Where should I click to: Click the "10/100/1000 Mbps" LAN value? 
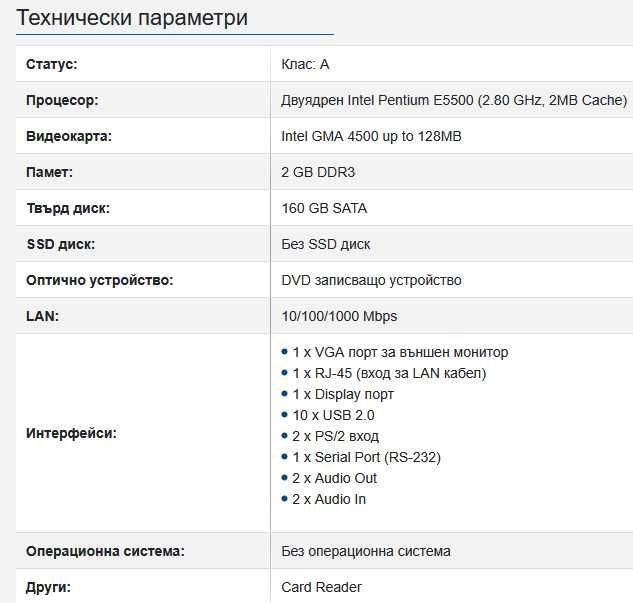pyautogui.click(x=339, y=316)
